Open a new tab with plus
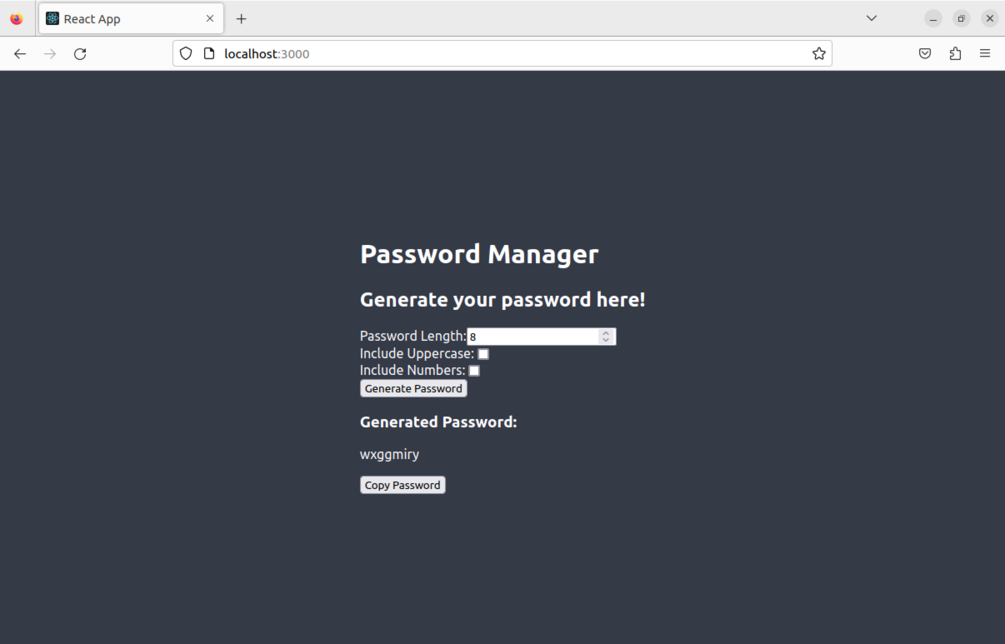 pos(241,19)
